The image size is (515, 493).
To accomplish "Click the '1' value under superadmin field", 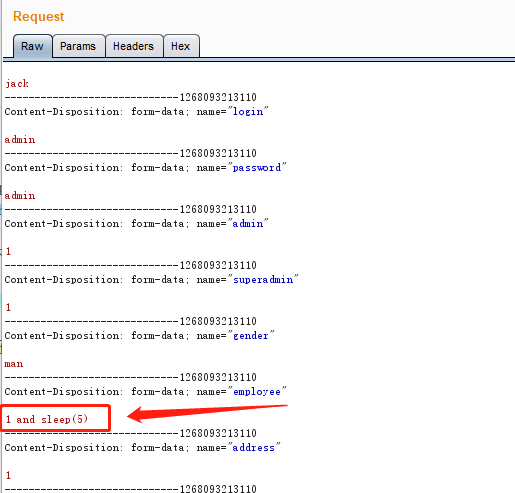I will 8,307.
